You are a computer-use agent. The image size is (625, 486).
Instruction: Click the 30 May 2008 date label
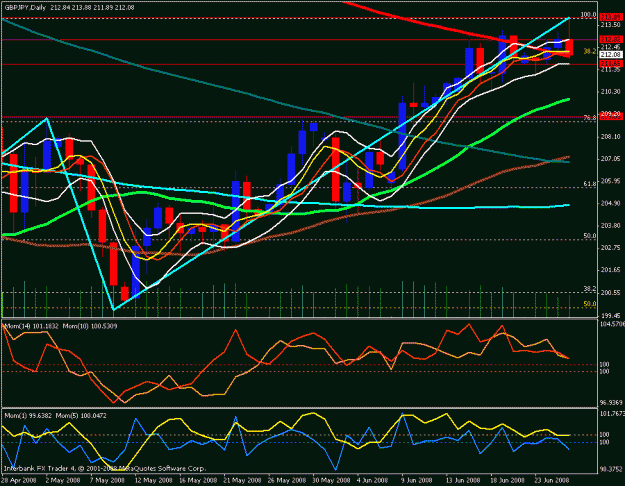coord(332,480)
